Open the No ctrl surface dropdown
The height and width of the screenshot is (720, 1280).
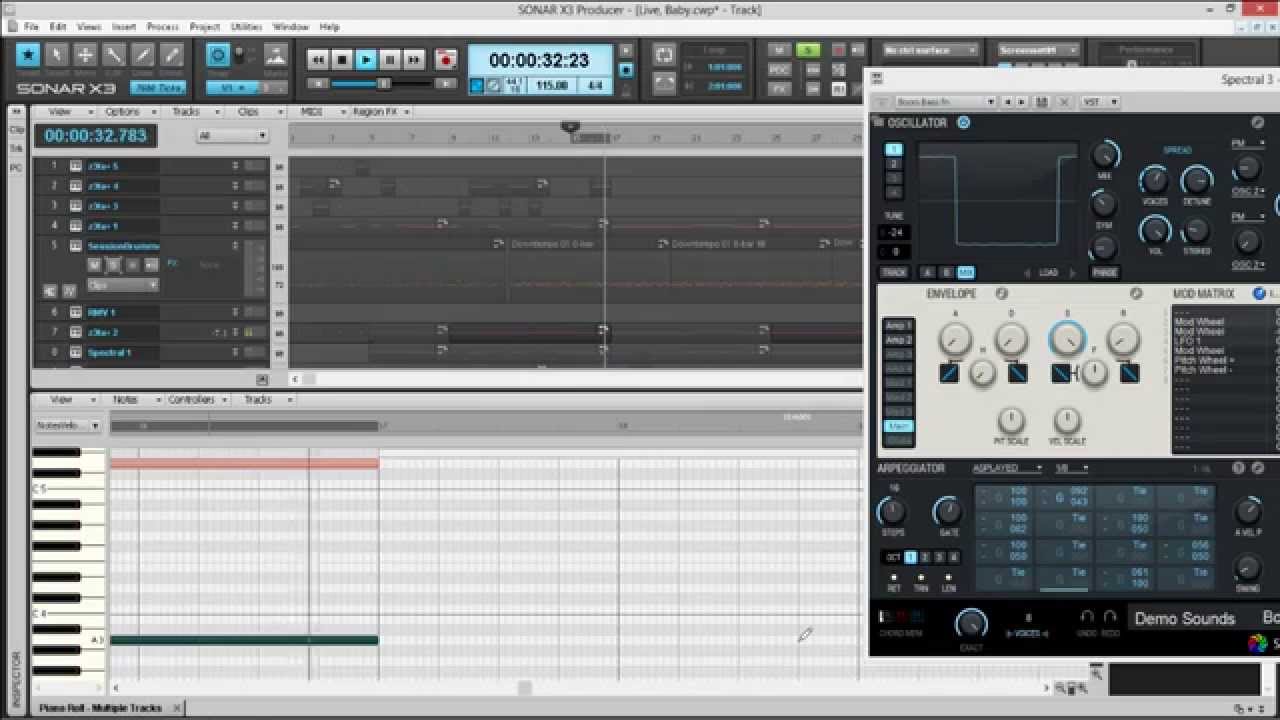pyautogui.click(x=930, y=50)
